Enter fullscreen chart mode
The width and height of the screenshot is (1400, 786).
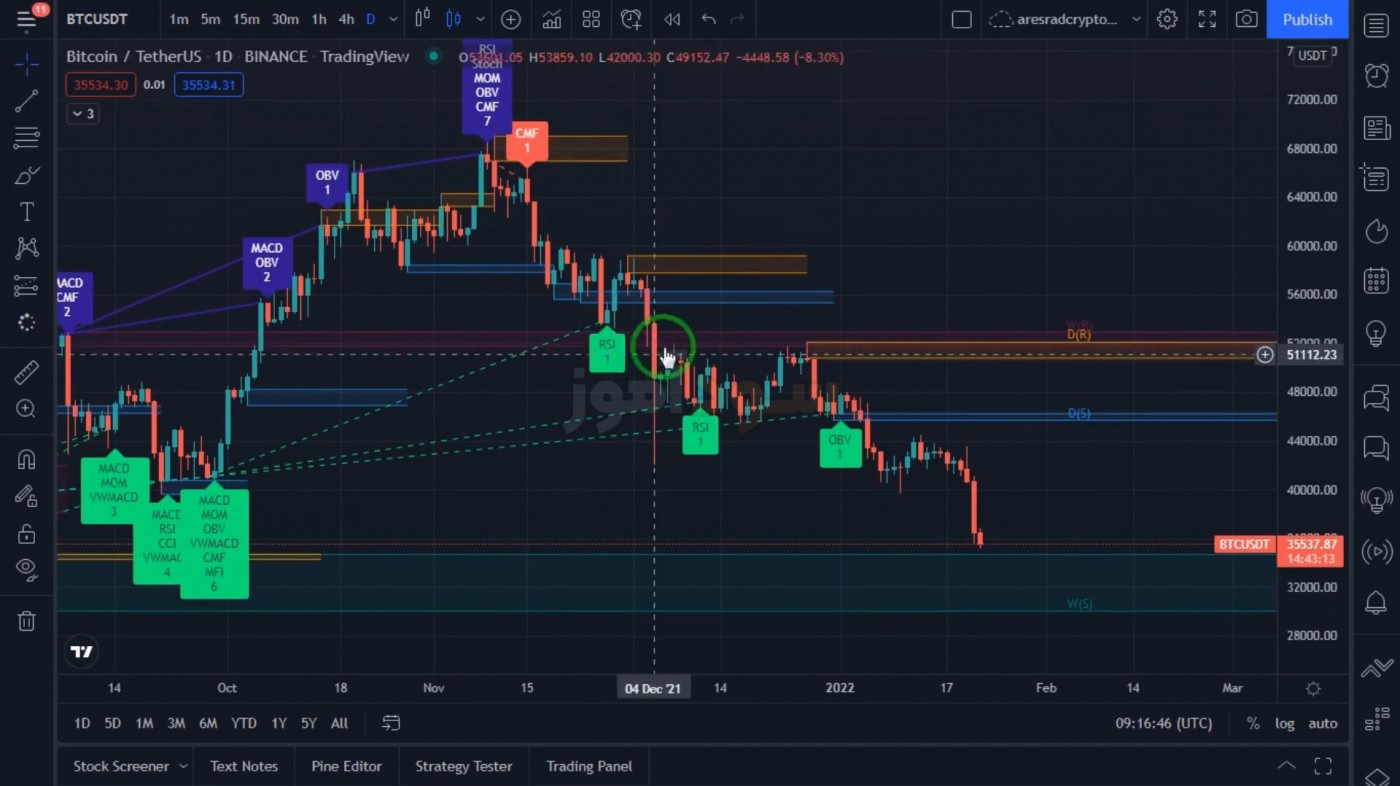click(x=1207, y=19)
